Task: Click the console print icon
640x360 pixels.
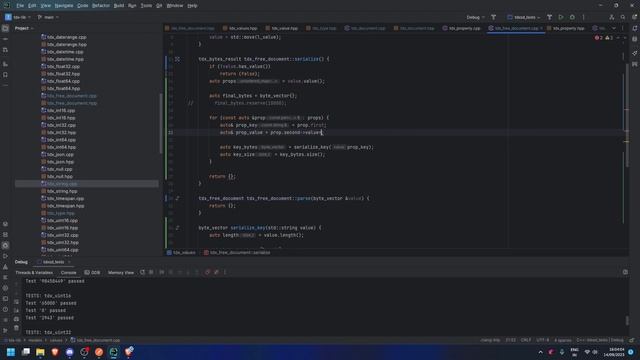Action: [16, 319]
